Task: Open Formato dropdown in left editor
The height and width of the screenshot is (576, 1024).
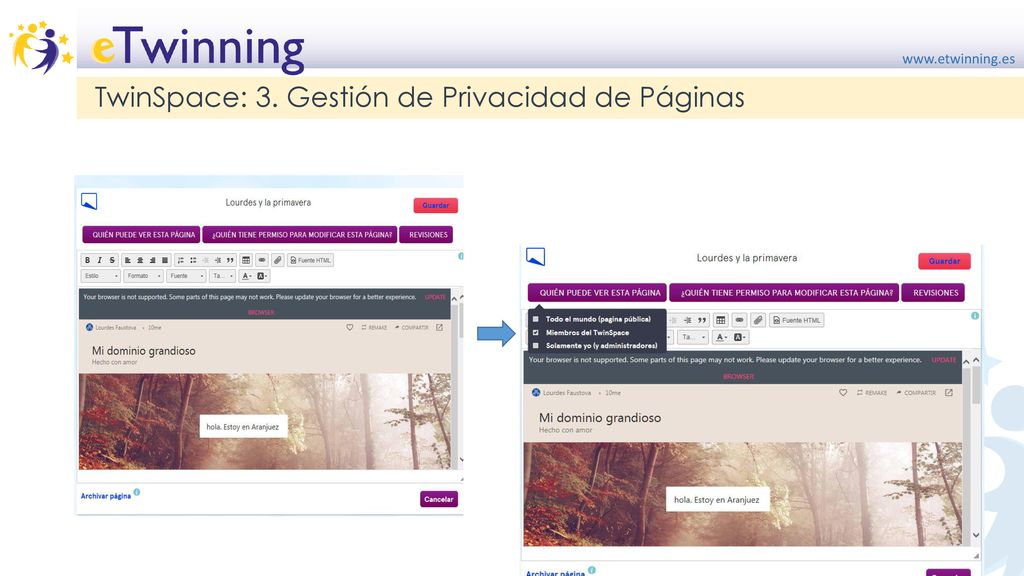Action: tap(144, 276)
